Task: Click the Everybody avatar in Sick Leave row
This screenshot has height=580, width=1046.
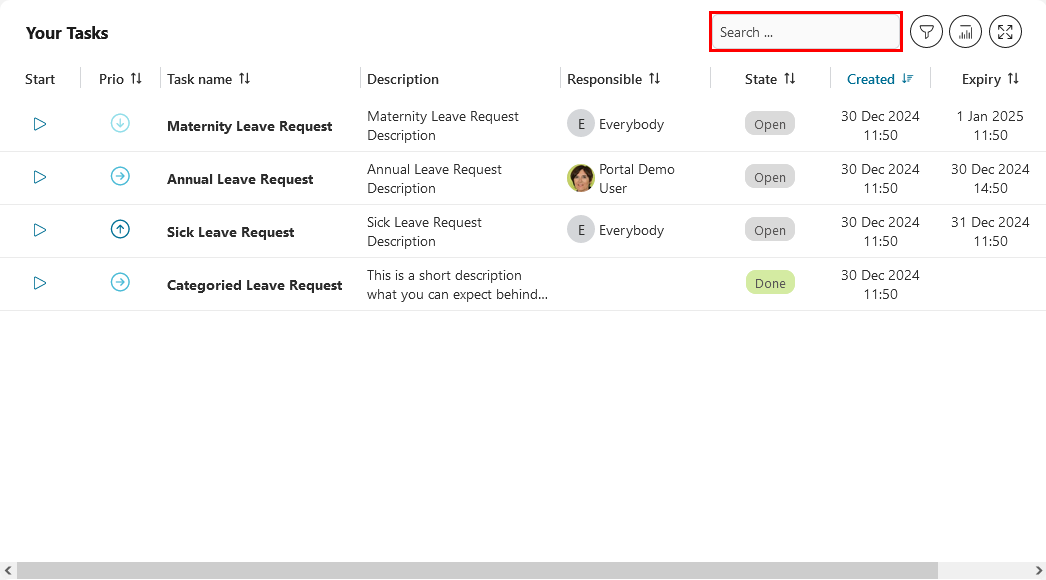Action: pyautogui.click(x=581, y=230)
